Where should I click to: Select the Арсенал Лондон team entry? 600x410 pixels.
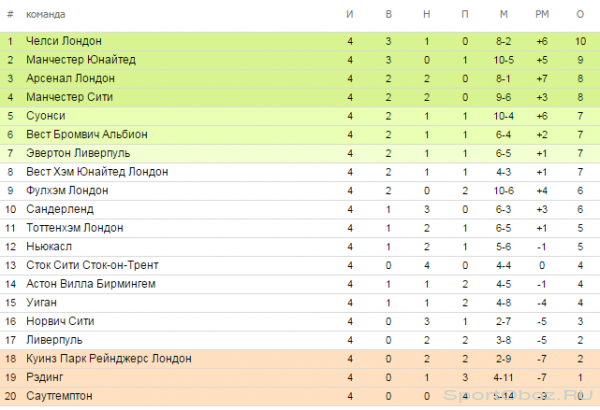(x=70, y=78)
